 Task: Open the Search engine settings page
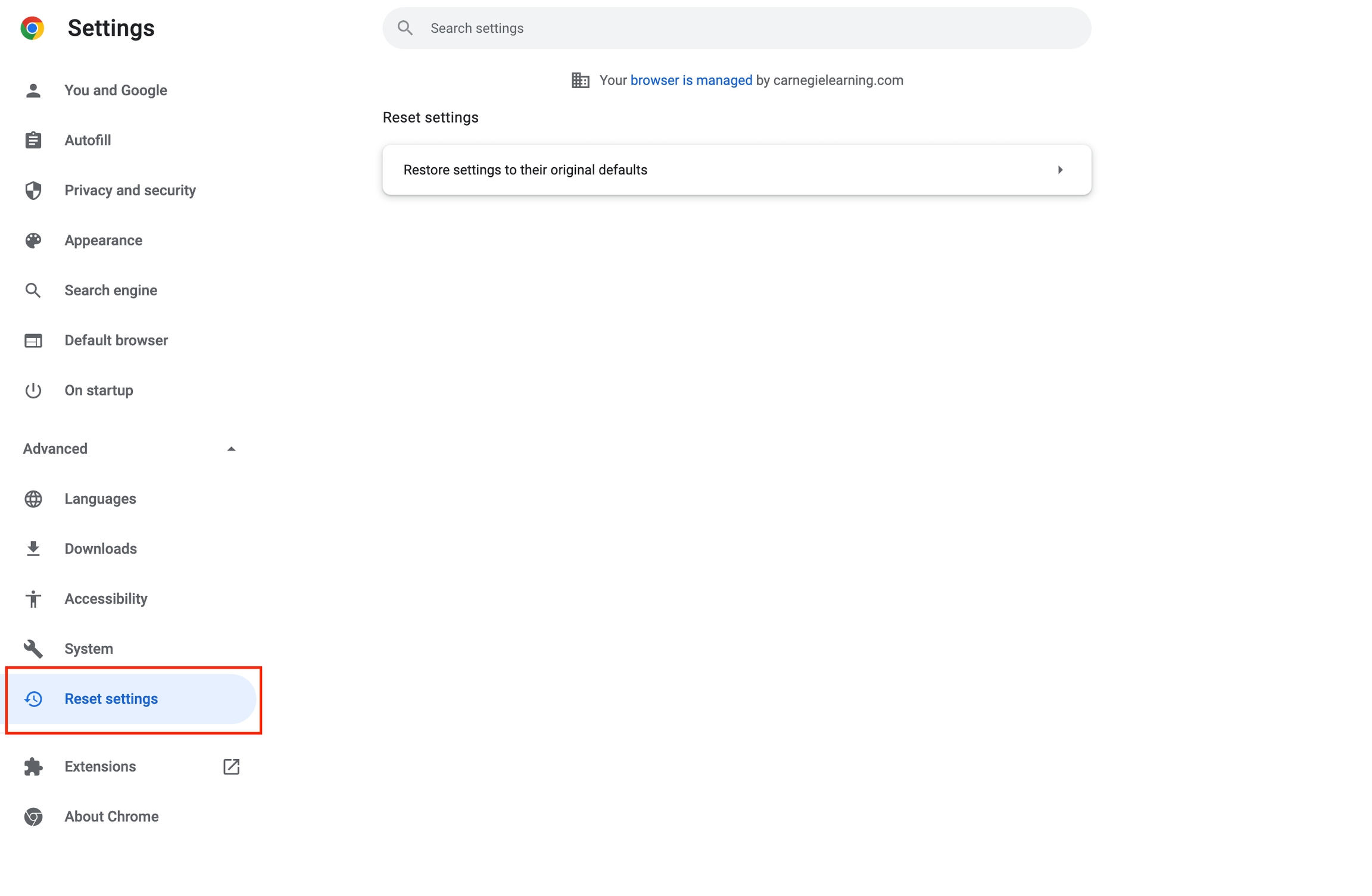tap(111, 291)
